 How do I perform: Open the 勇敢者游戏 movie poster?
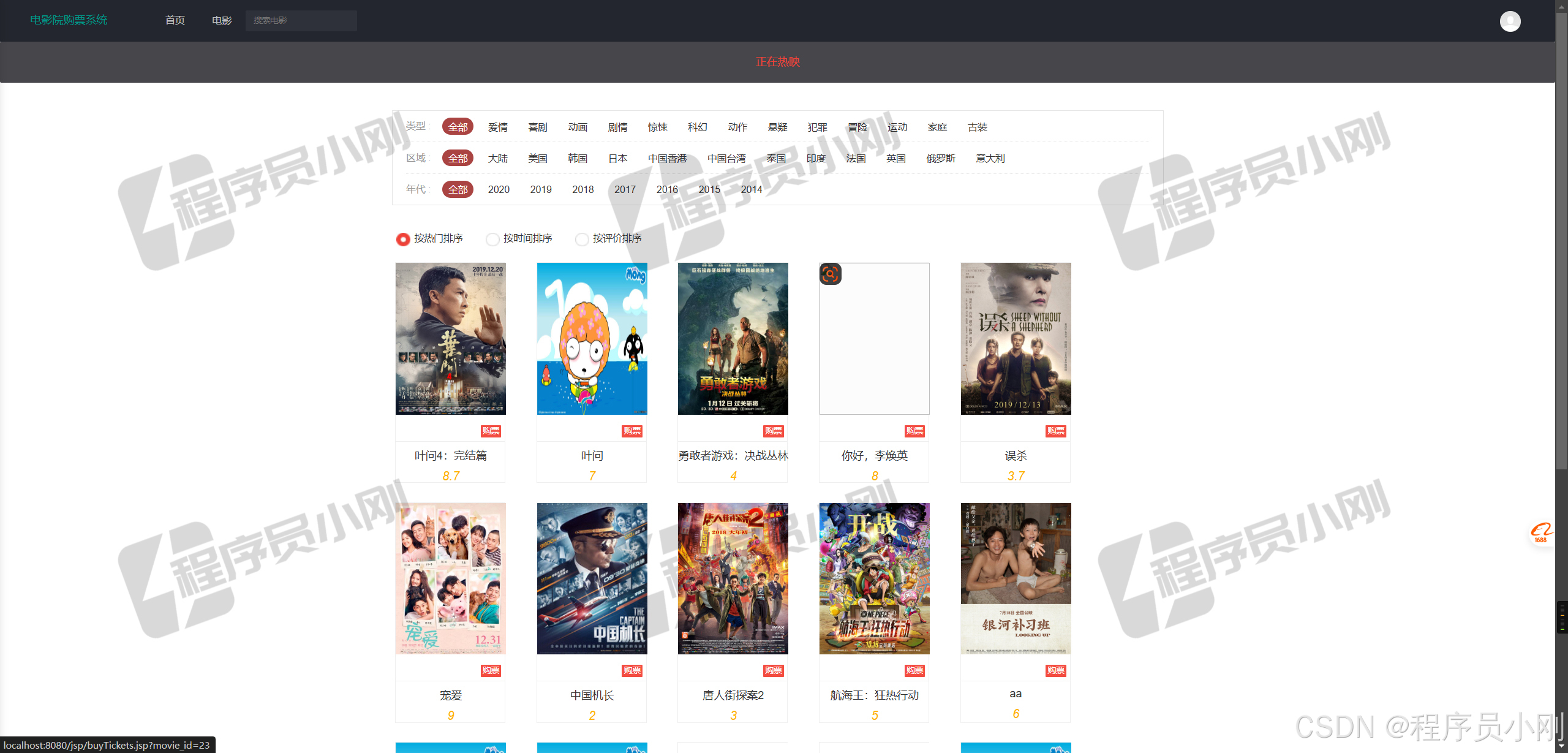pyautogui.click(x=733, y=338)
